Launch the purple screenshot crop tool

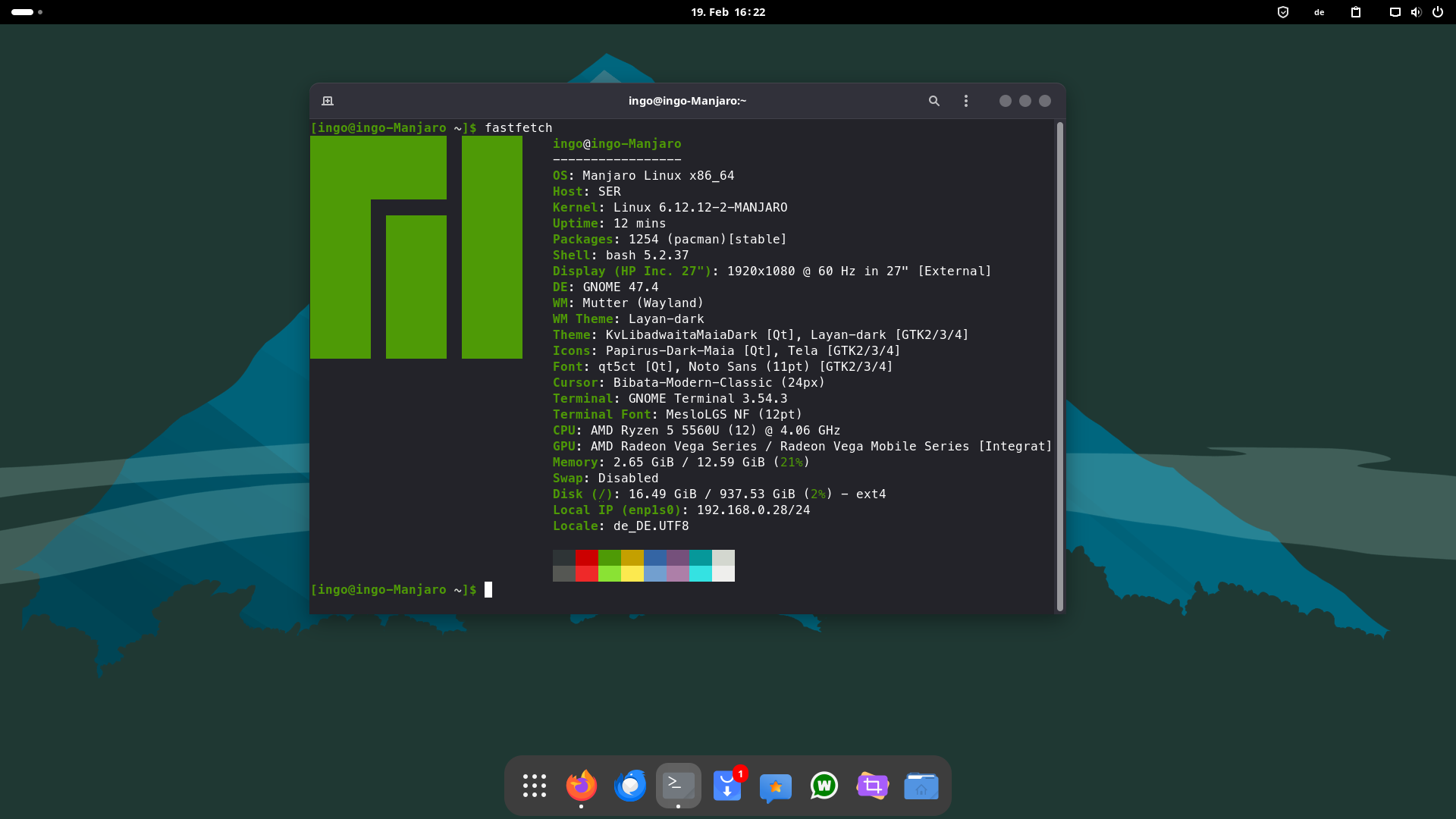pyautogui.click(x=872, y=786)
